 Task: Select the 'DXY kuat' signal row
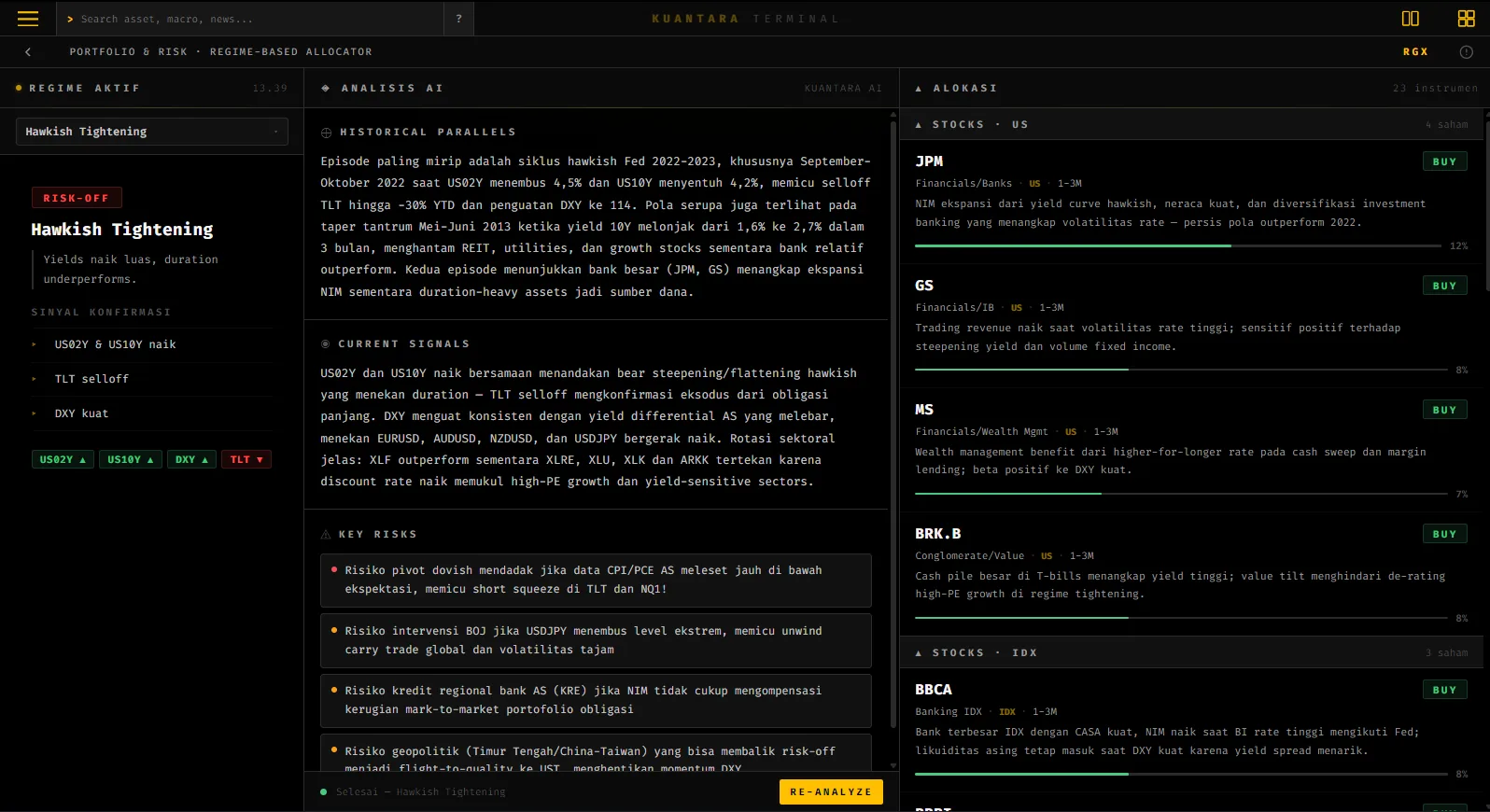click(x=152, y=413)
